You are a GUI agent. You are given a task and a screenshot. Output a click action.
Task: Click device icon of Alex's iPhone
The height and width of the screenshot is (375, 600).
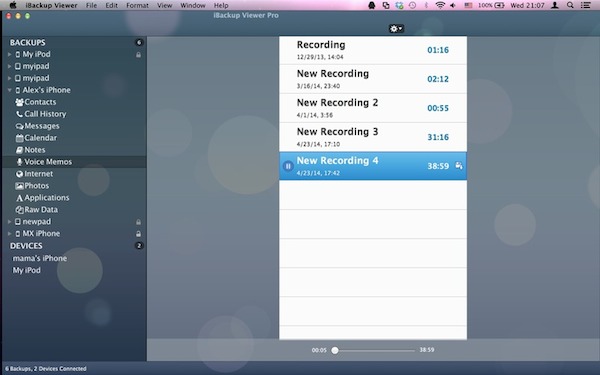(x=18, y=90)
